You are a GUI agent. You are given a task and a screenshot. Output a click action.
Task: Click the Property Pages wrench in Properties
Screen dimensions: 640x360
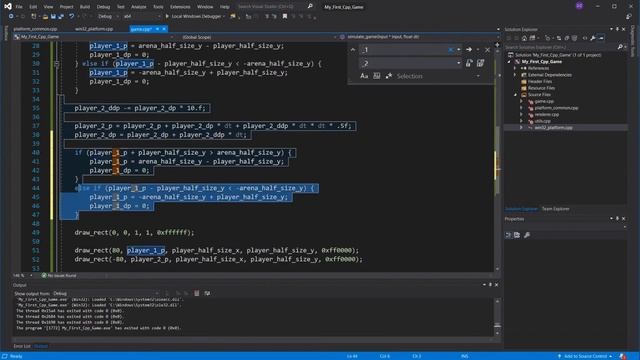(x=527, y=235)
